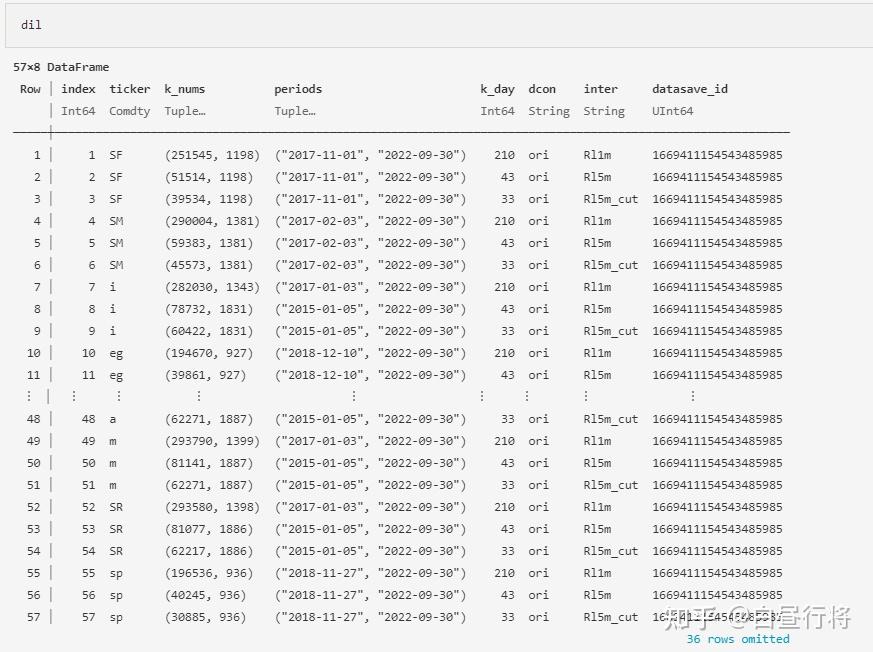Click the omitted rows ellipsis under periods
Image resolution: width=873 pixels, height=652 pixels.
click(x=354, y=396)
